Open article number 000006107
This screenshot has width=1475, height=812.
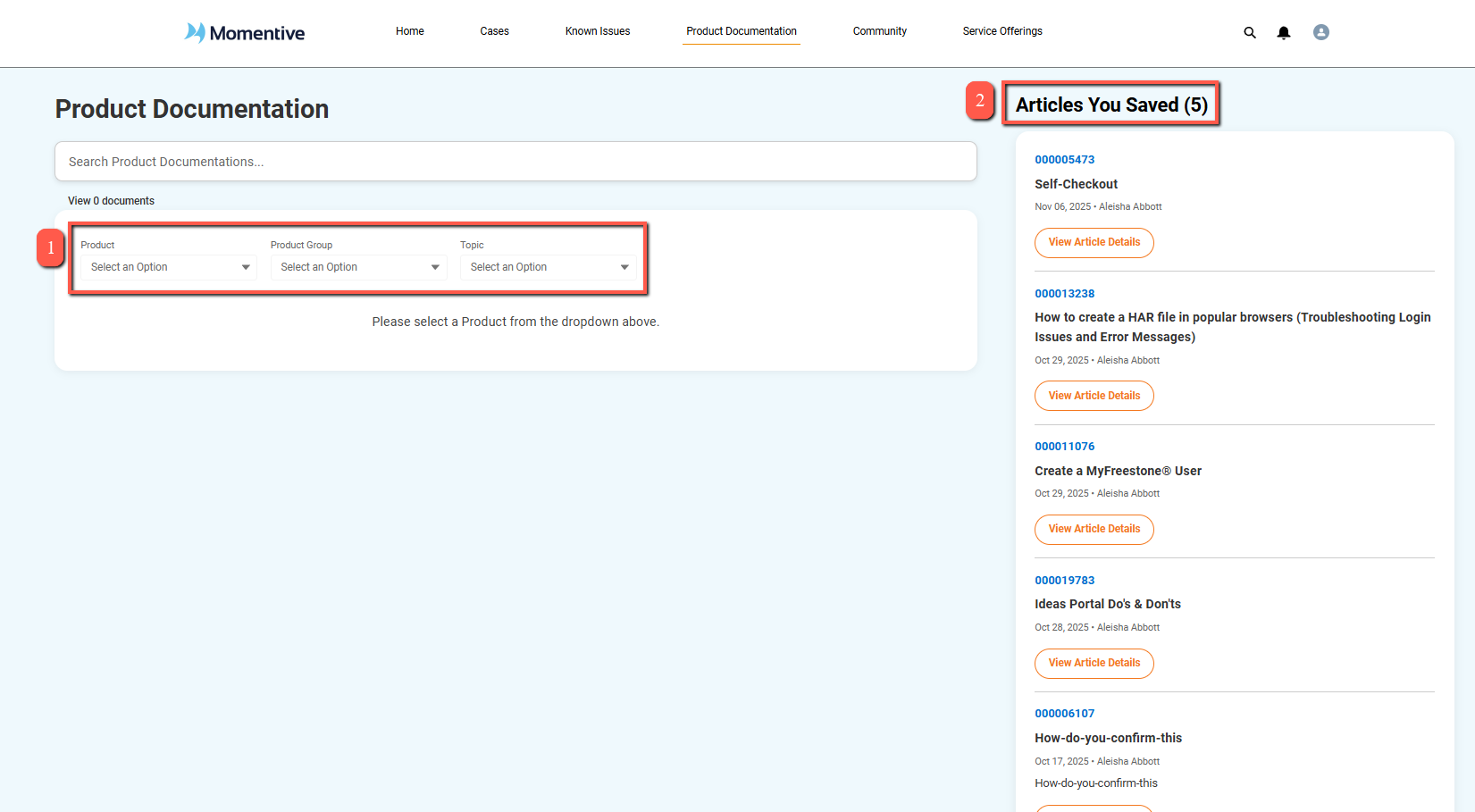click(1065, 714)
